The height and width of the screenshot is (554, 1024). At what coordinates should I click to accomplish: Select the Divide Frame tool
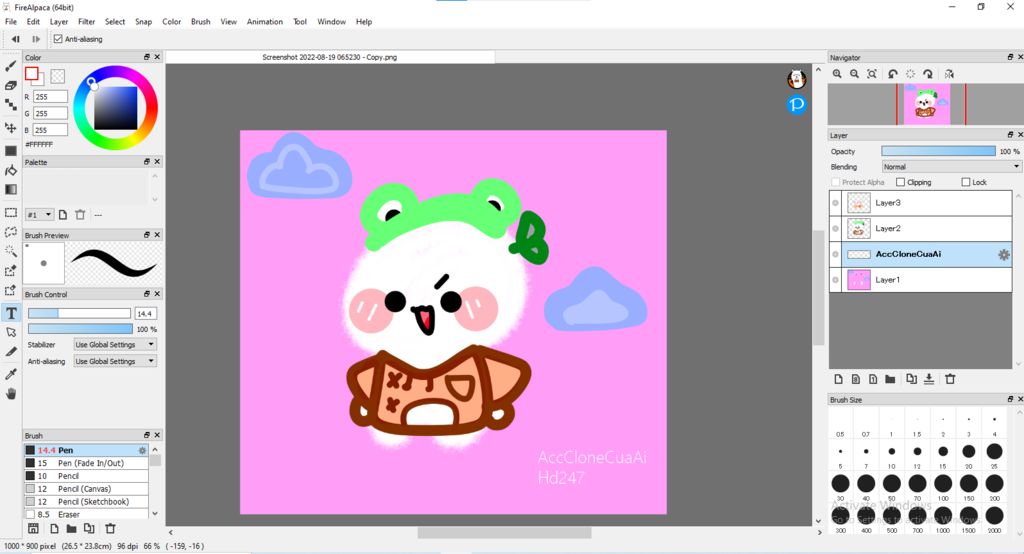tap(10, 351)
